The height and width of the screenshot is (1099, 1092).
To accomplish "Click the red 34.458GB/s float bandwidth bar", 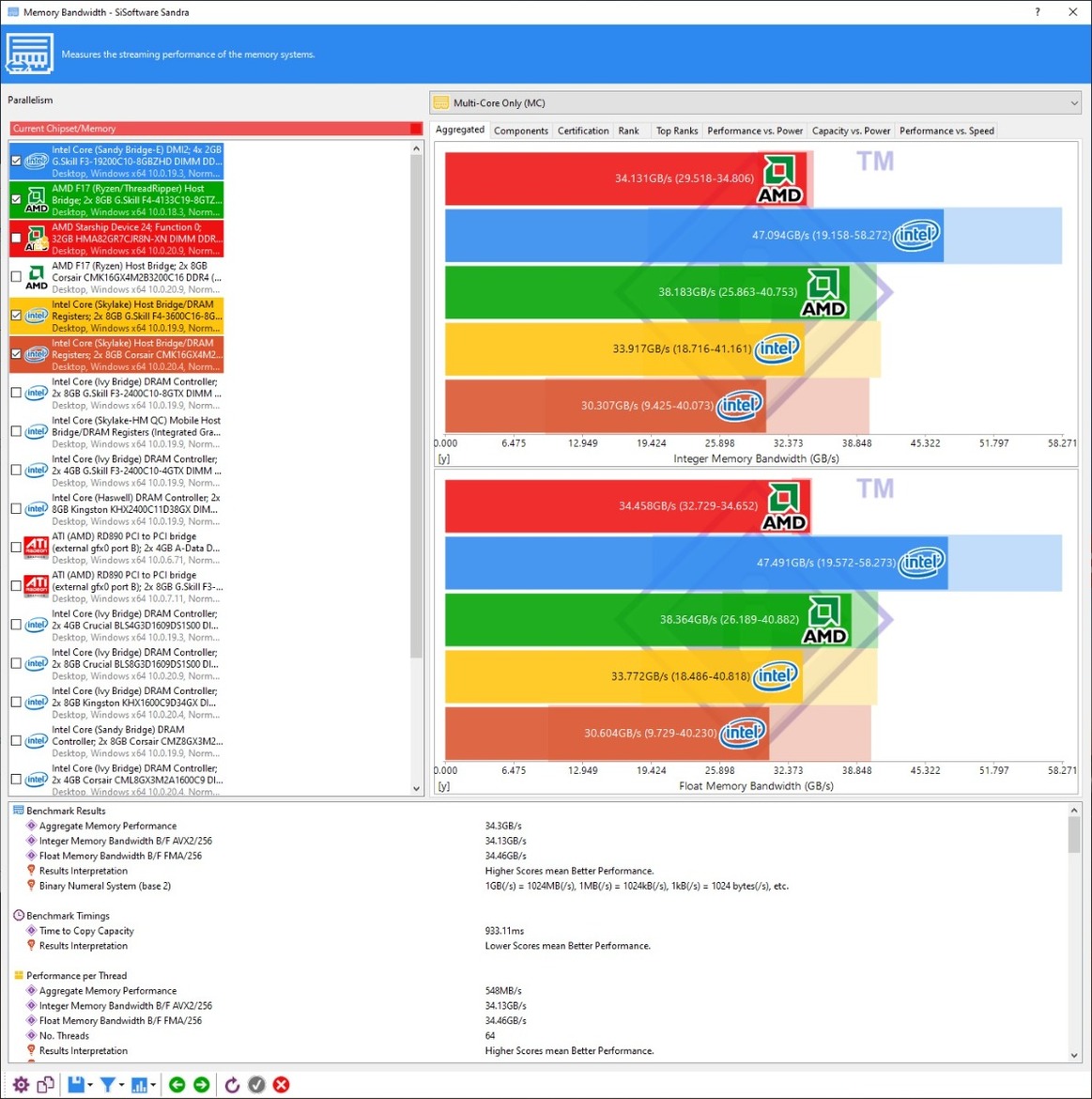I will tap(627, 506).
